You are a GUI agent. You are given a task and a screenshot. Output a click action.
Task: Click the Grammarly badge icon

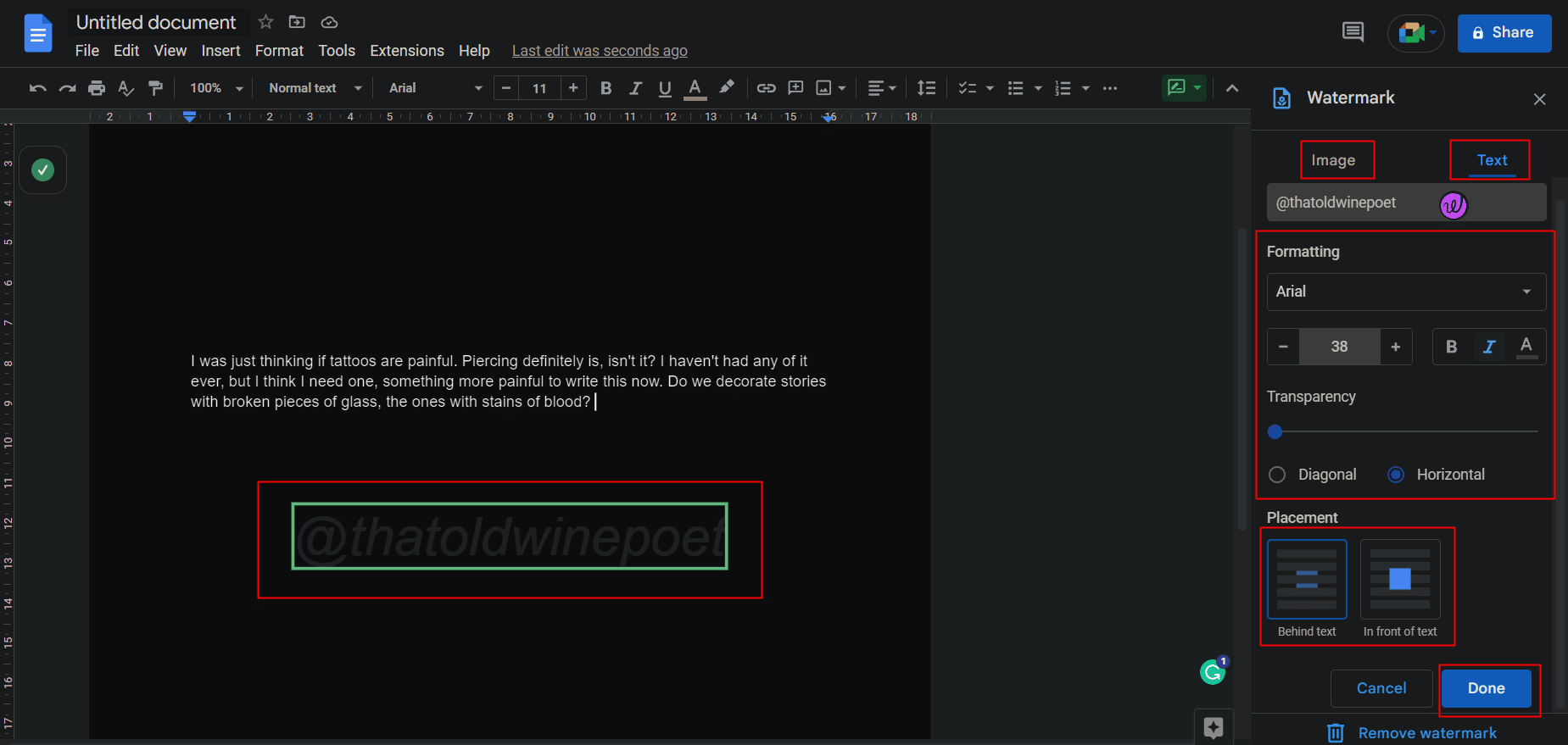point(1214,671)
